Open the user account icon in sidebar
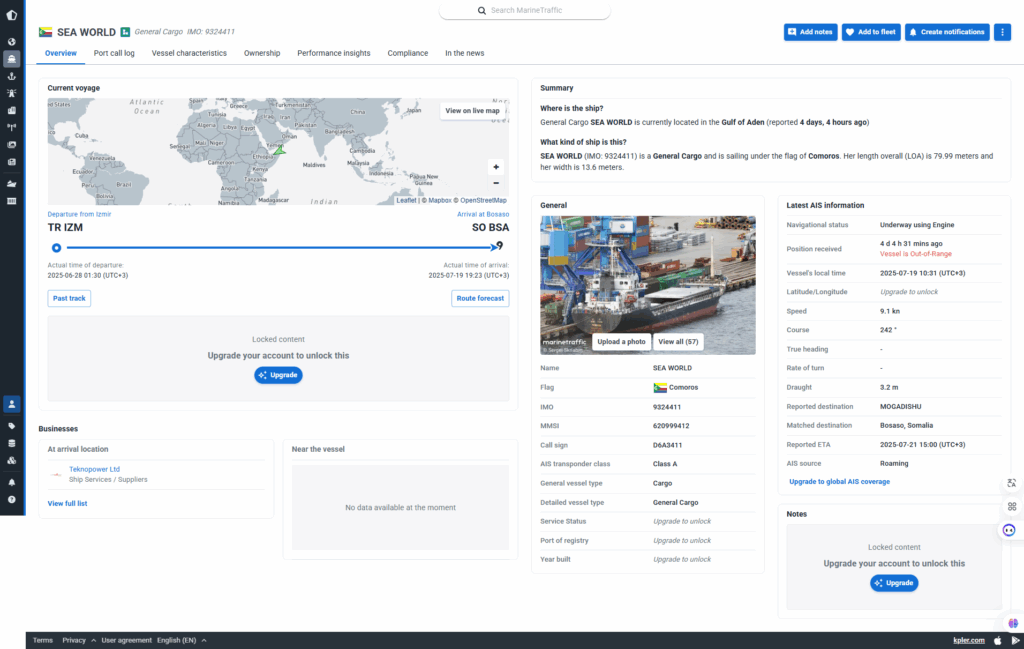Image resolution: width=1024 pixels, height=649 pixels. (12, 404)
